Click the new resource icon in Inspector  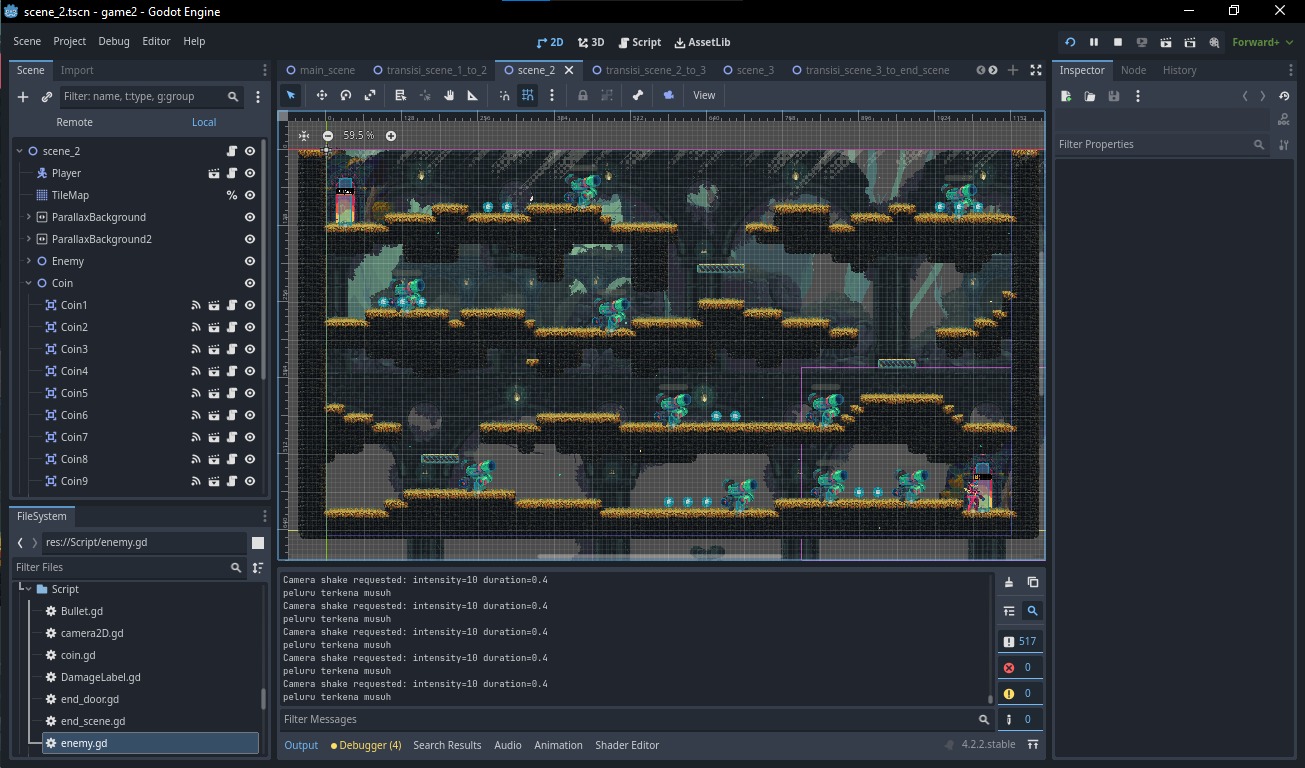coord(1066,96)
